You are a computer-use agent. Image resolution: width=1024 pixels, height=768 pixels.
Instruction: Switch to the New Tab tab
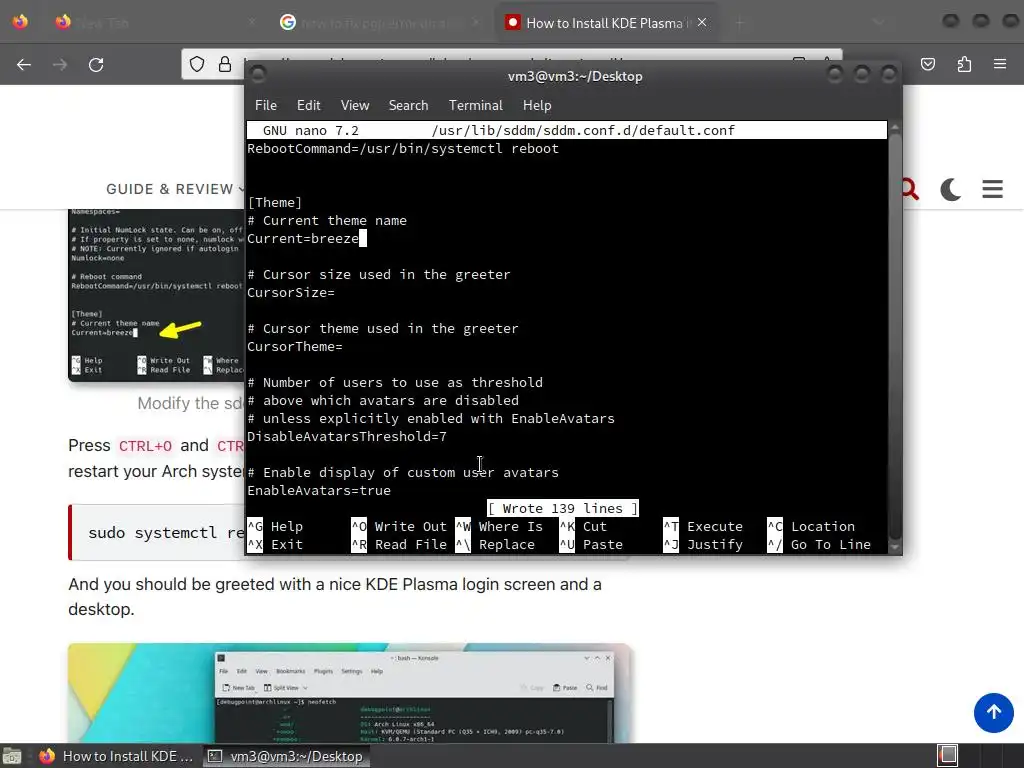coord(155,23)
